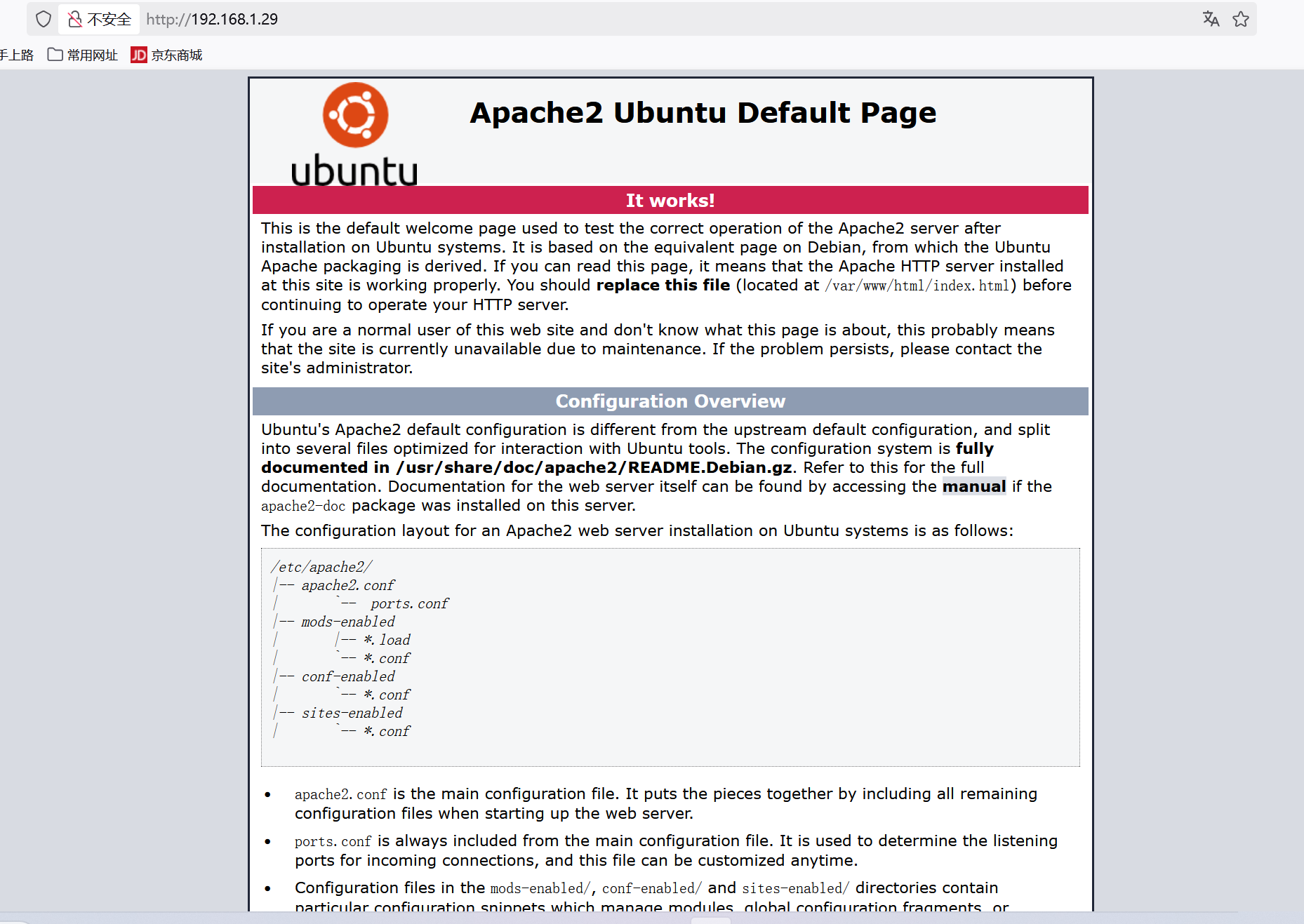The image size is (1304, 924).
Task: Click /etc/apache2/ in the layout tree
Action: (321, 567)
